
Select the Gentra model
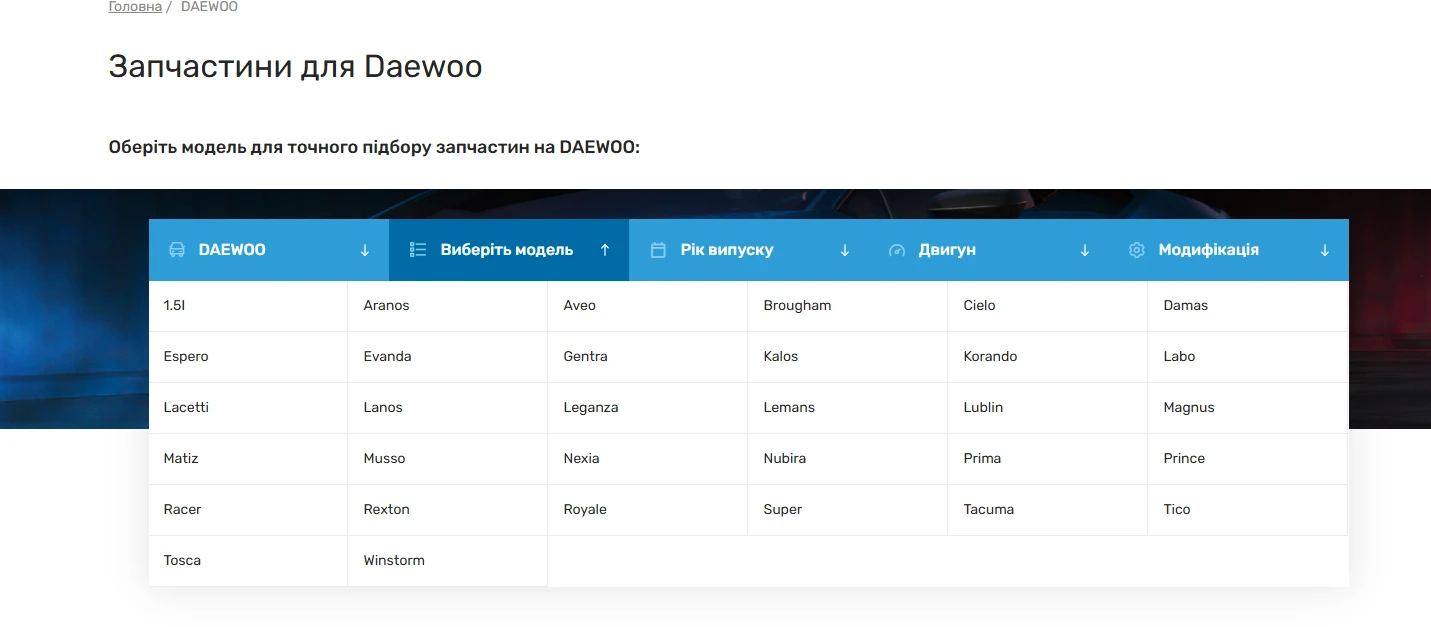(648, 357)
